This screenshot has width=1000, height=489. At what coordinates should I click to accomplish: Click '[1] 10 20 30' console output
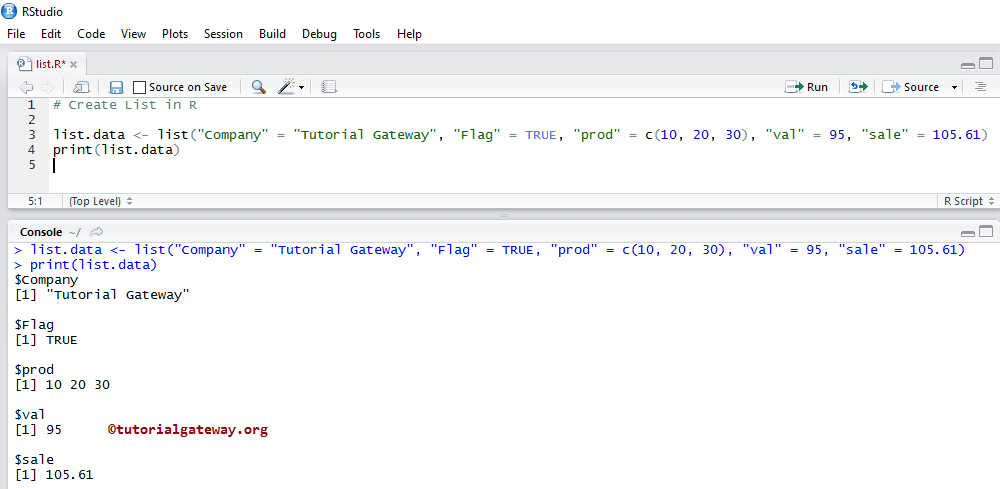click(62, 385)
